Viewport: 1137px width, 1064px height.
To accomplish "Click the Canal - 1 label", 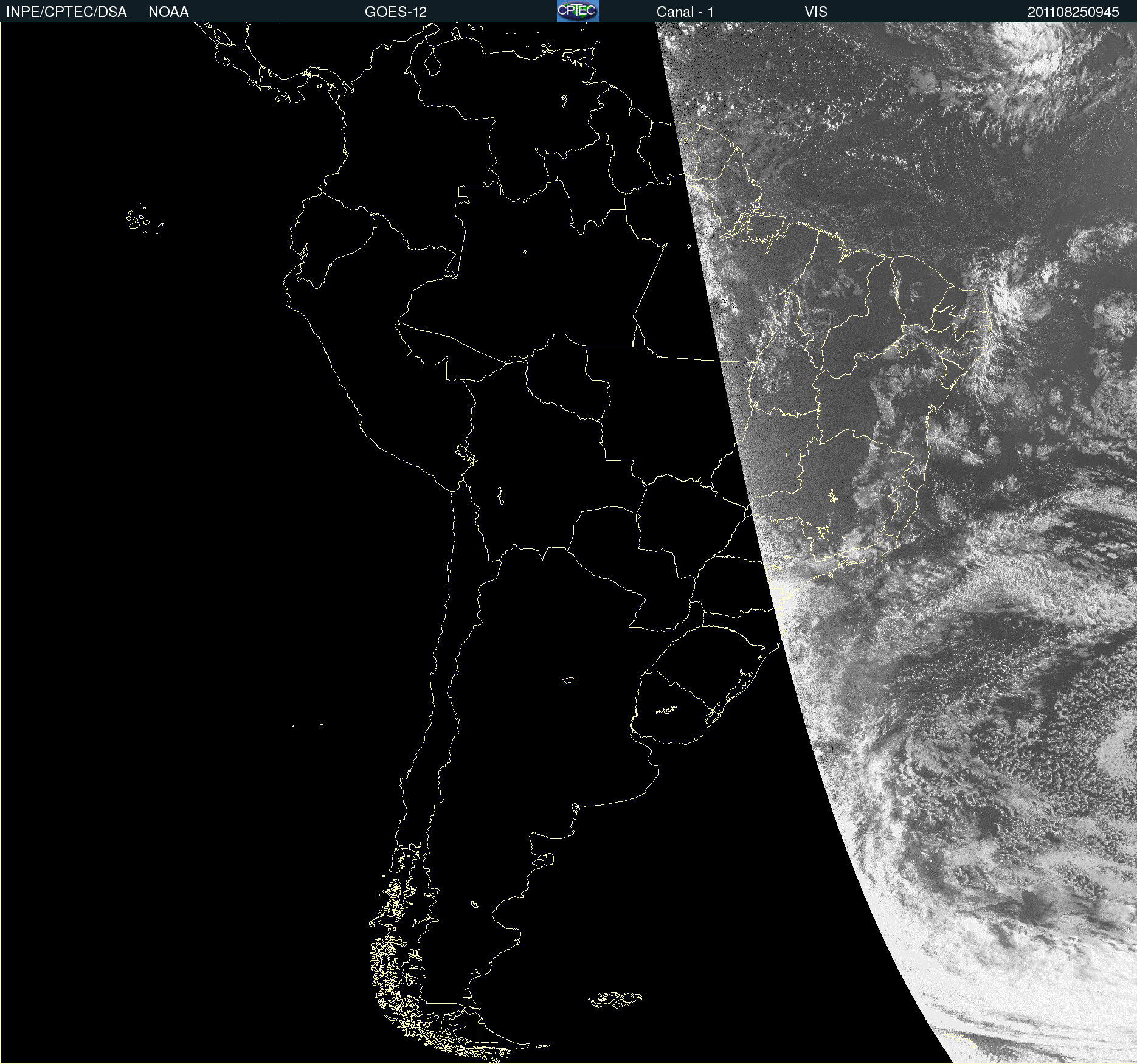I will (x=685, y=12).
